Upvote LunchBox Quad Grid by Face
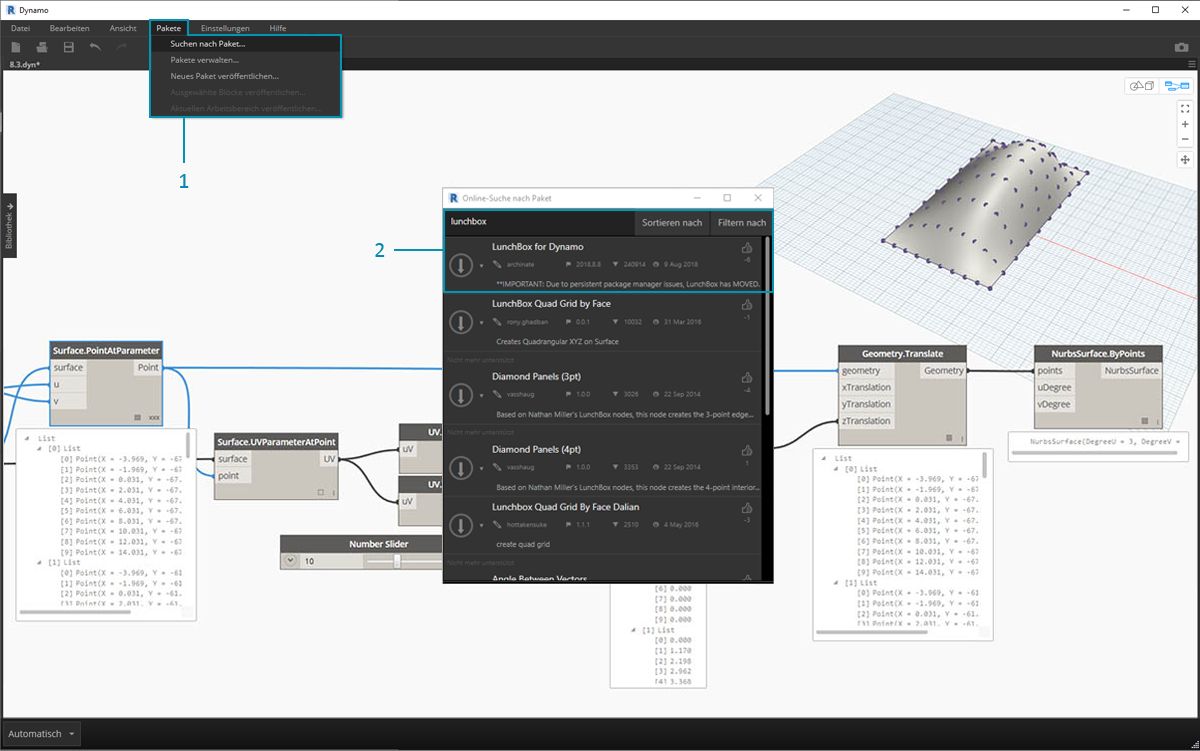 pyautogui.click(x=747, y=305)
